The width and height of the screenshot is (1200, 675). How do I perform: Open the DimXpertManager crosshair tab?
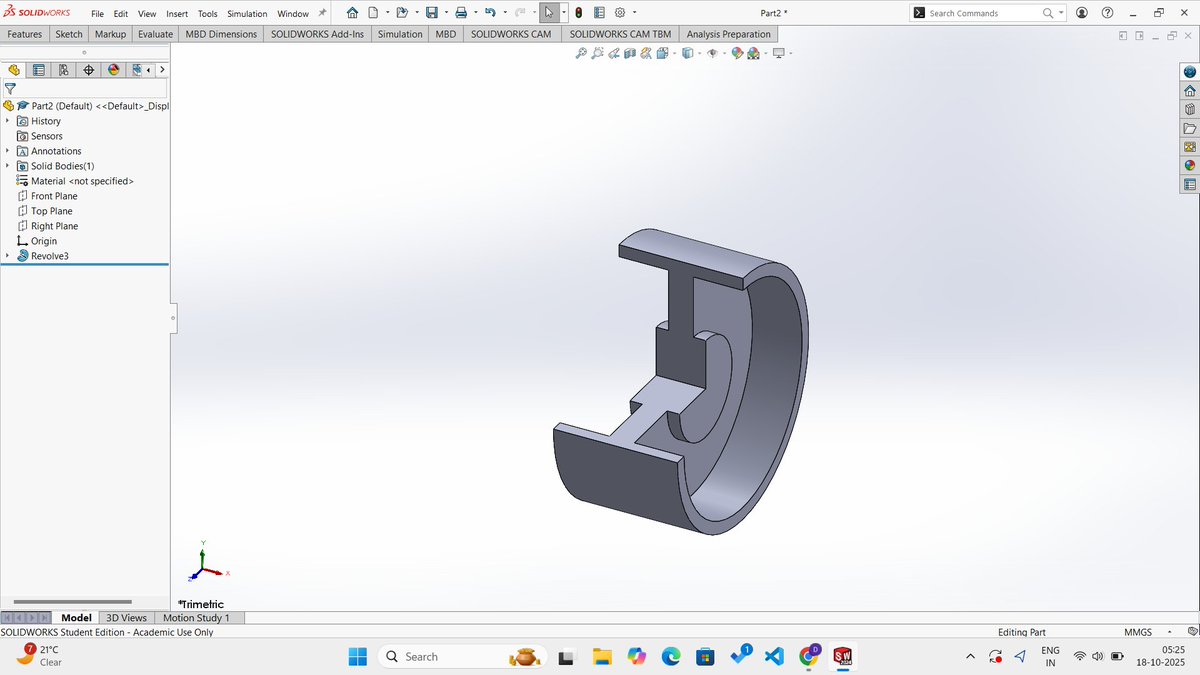tap(89, 70)
